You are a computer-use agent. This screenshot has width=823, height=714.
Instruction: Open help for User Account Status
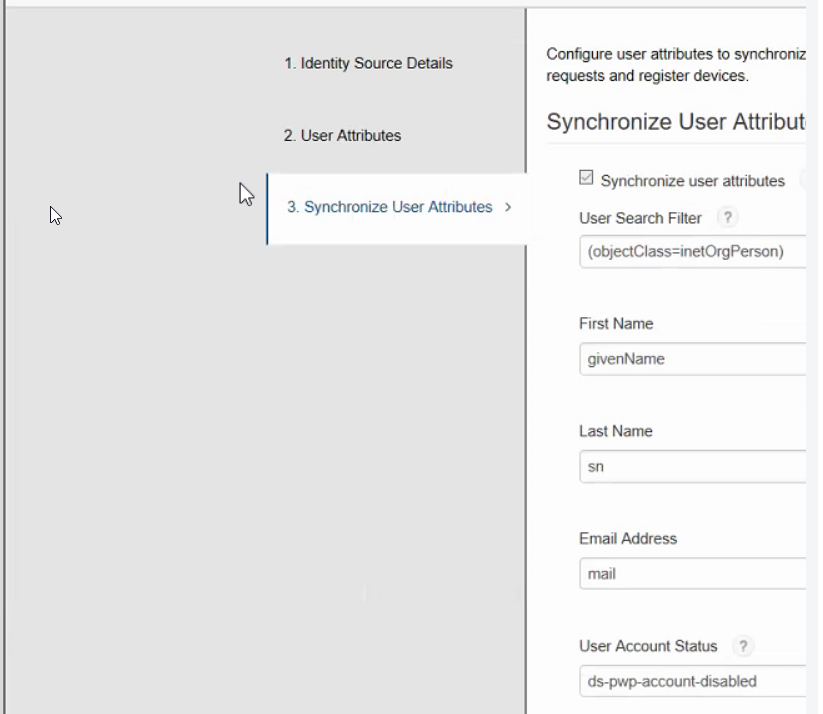click(741, 646)
